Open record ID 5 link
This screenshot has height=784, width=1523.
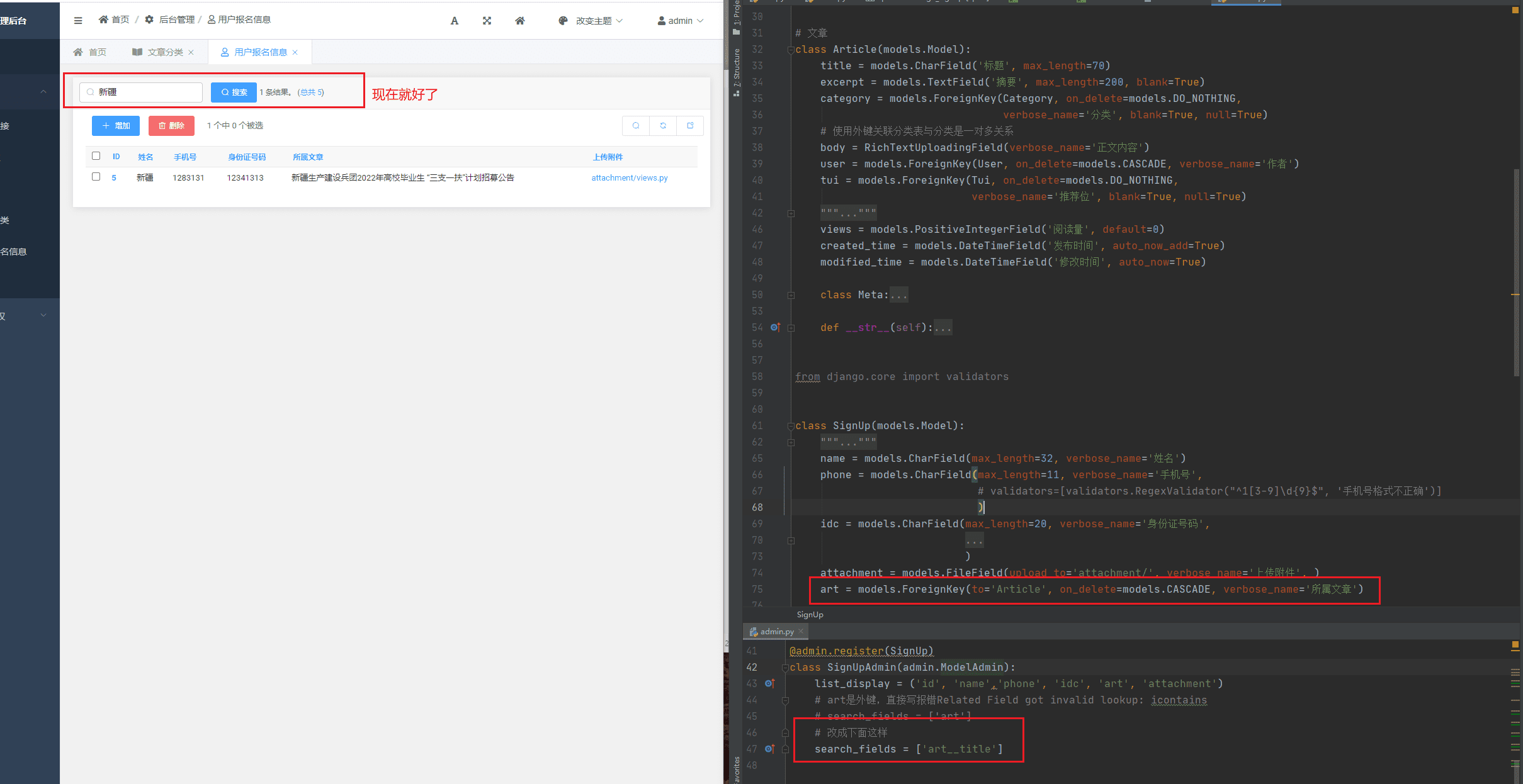(x=114, y=177)
